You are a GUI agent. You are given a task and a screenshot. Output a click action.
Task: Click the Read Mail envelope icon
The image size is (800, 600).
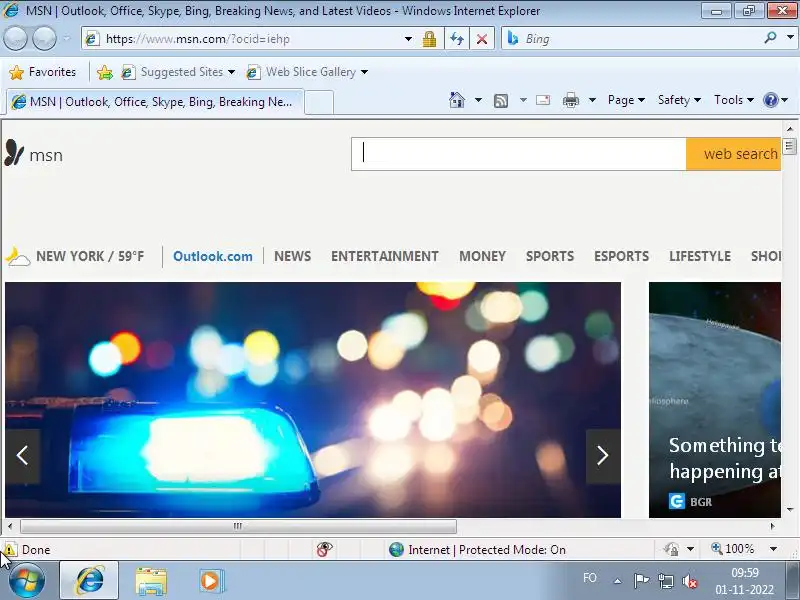[543, 100]
